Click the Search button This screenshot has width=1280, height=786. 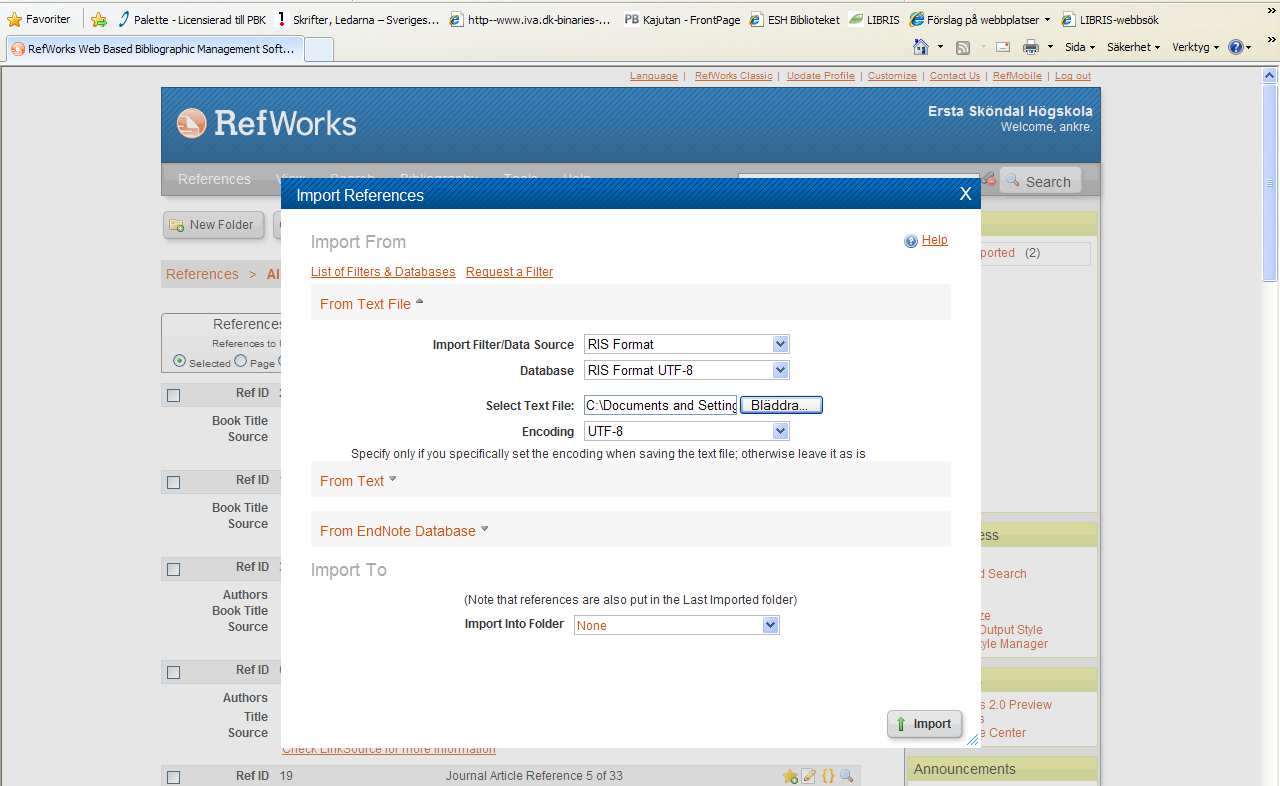[1040, 181]
